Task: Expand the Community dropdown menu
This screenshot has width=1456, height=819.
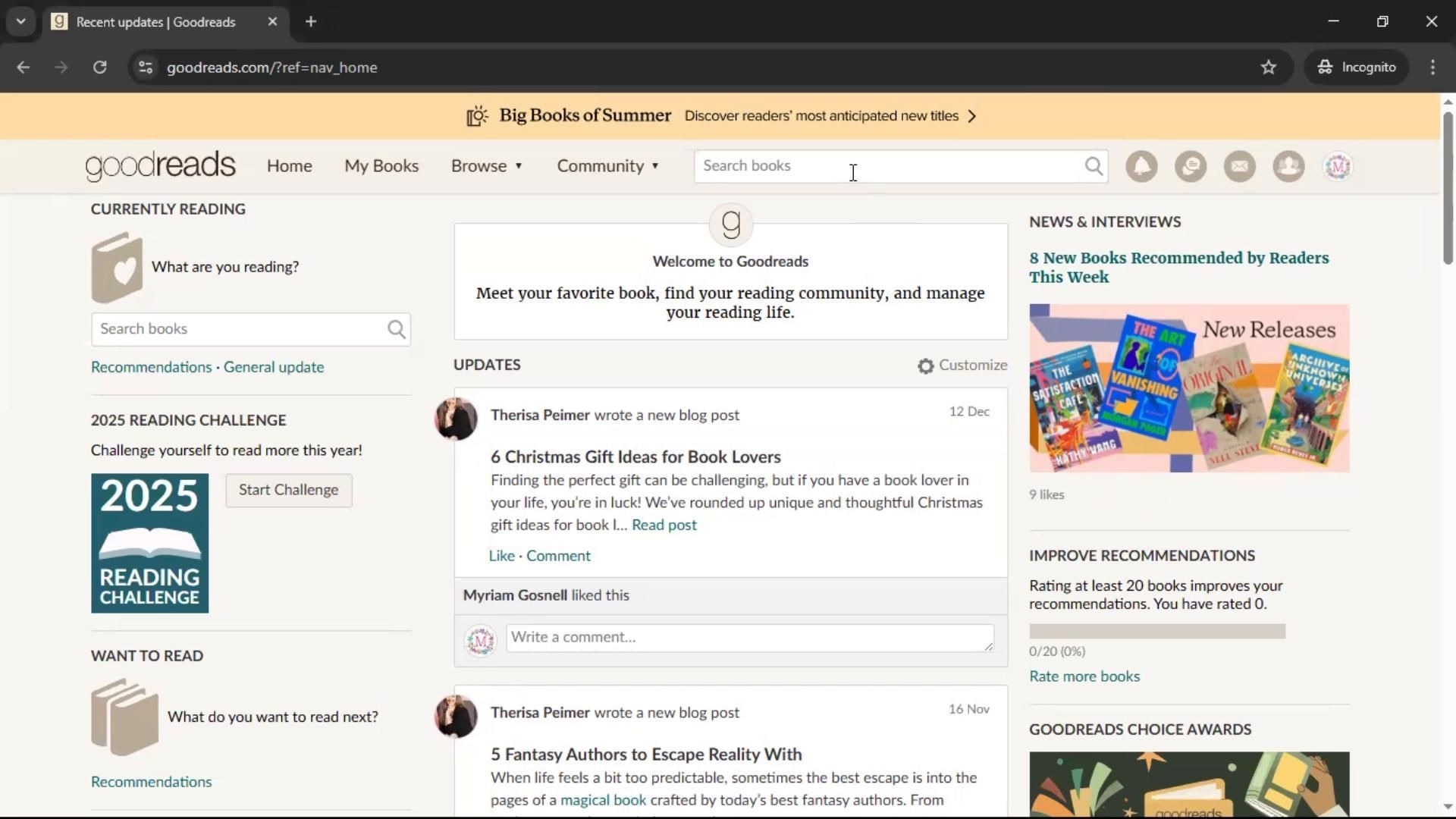Action: point(608,166)
